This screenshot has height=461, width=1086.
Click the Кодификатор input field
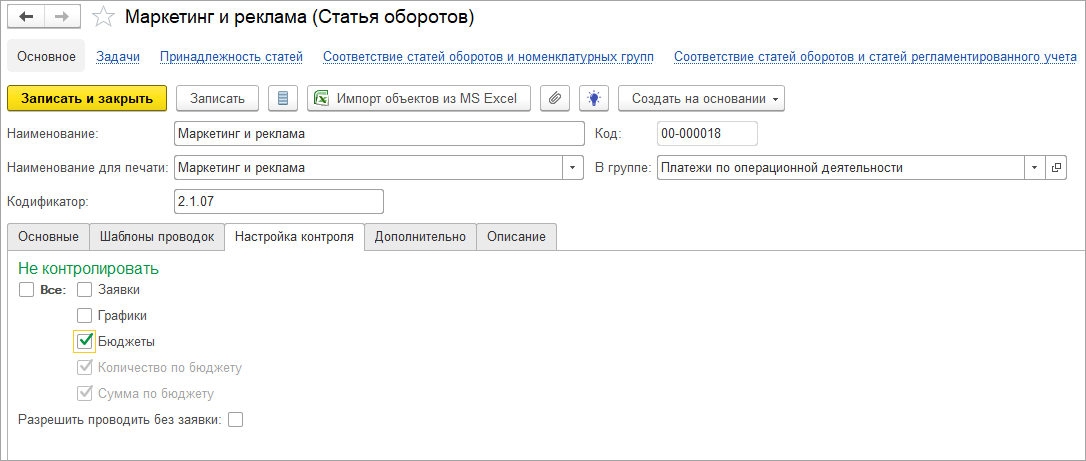click(x=278, y=201)
